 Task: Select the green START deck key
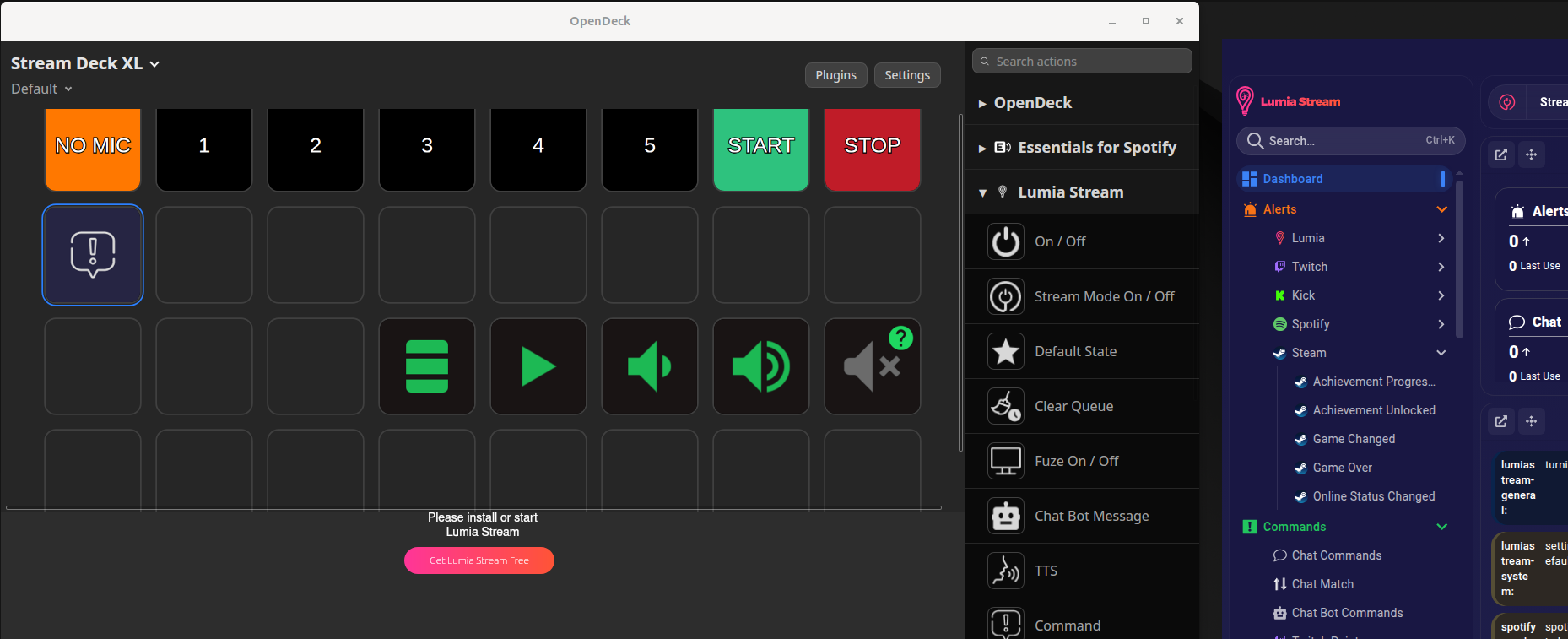(761, 149)
